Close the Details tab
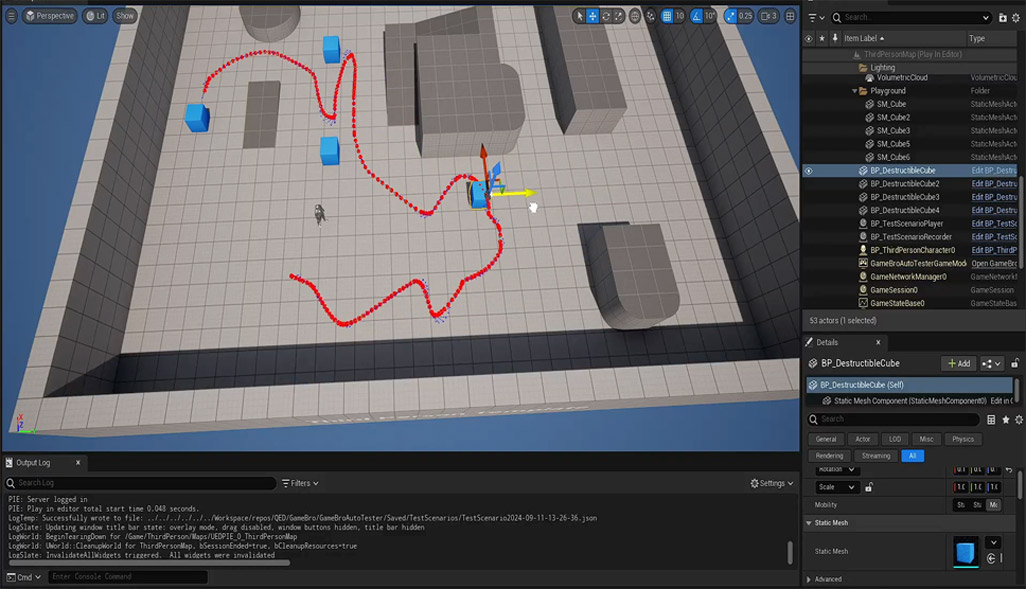 [x=878, y=342]
